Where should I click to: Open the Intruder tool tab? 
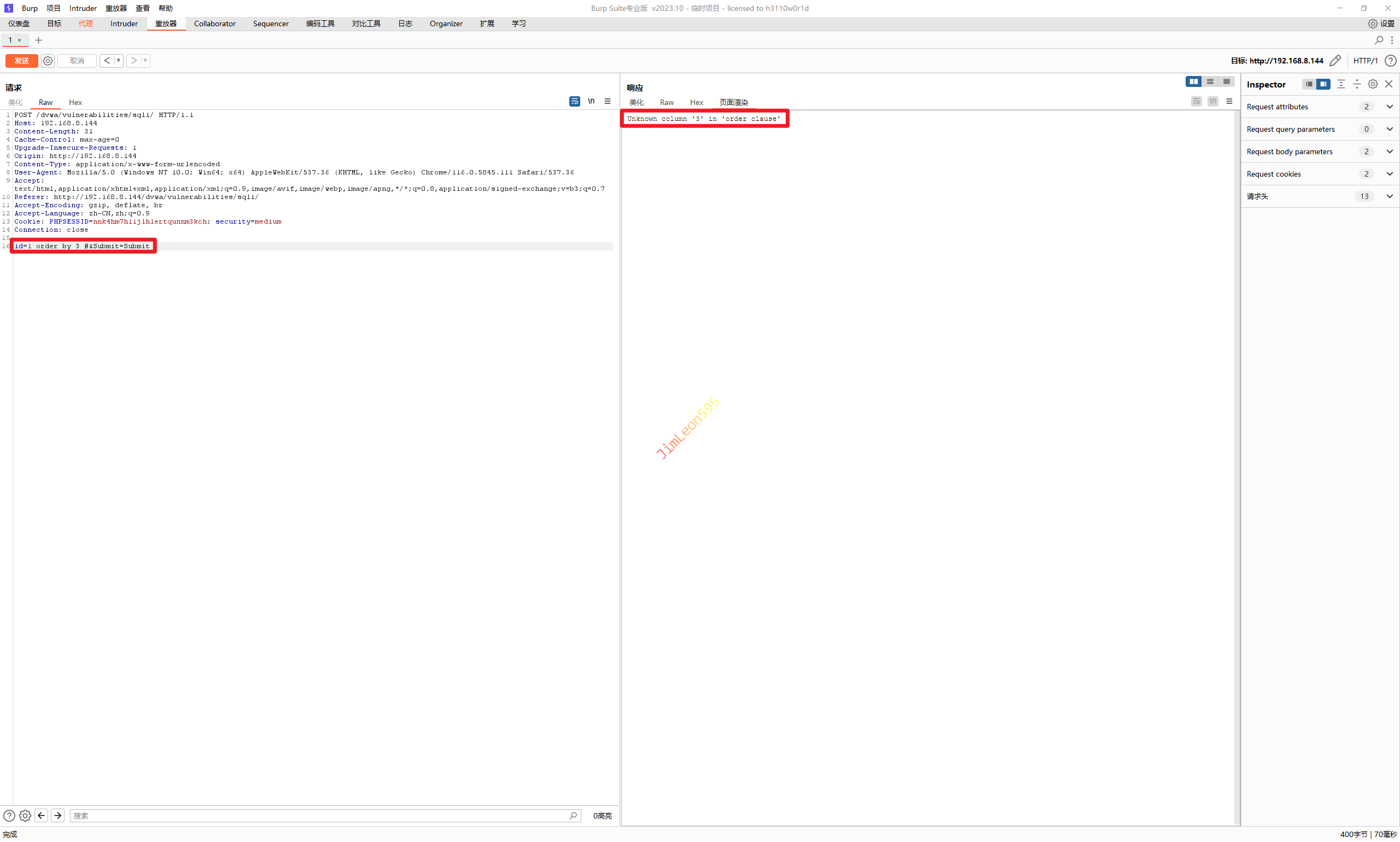tap(124, 24)
